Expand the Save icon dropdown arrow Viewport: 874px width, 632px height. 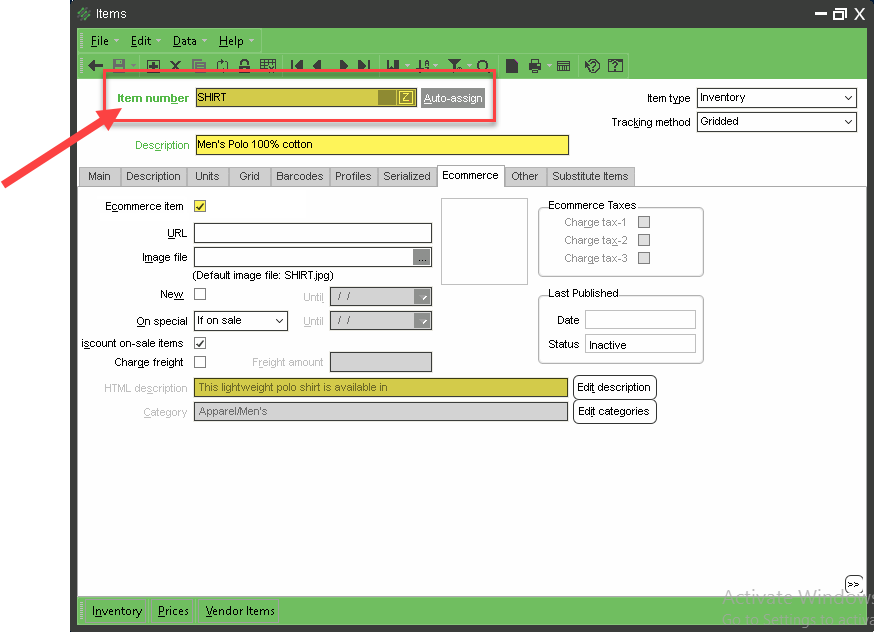point(133,66)
